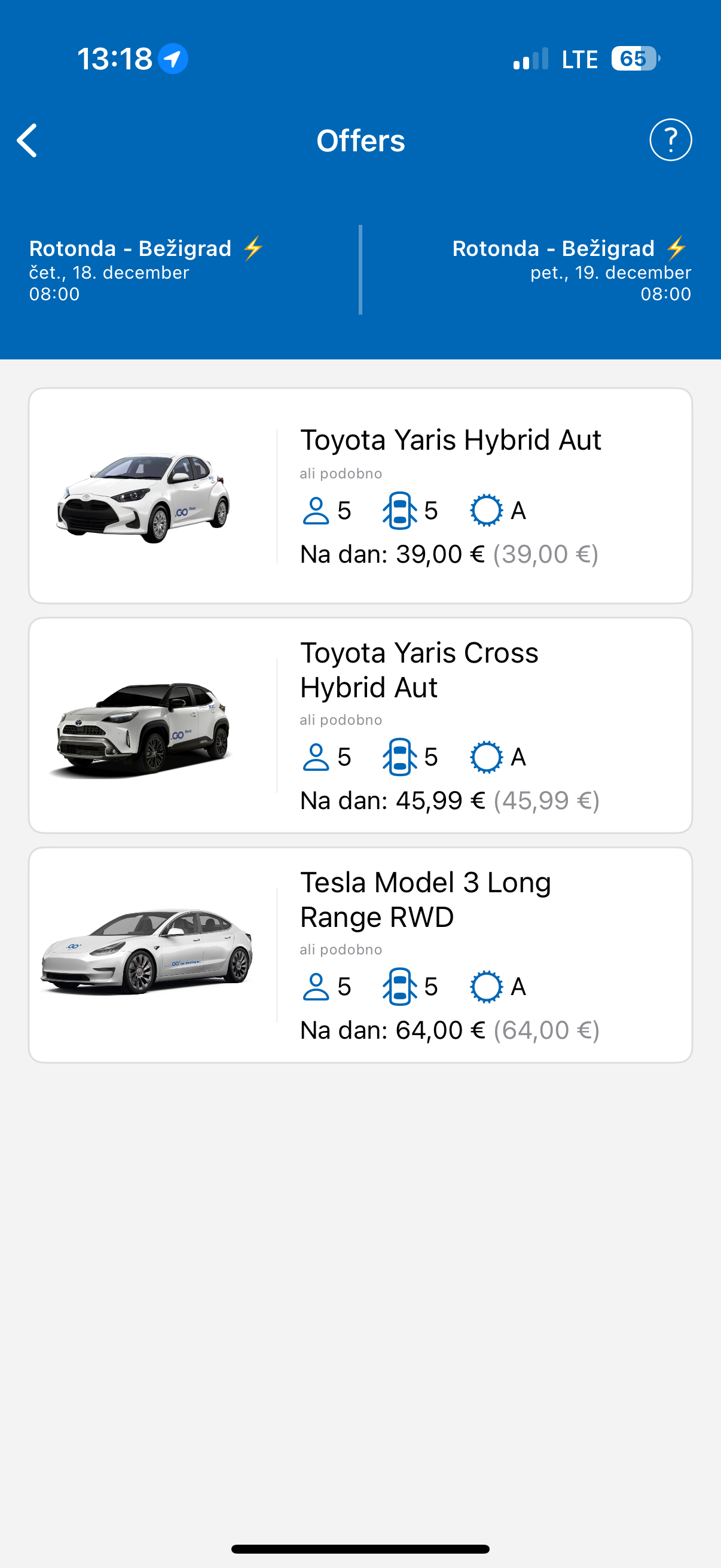Pick the Tesla Model 3 Long Range RWD
The image size is (721, 1568).
pos(426,899)
